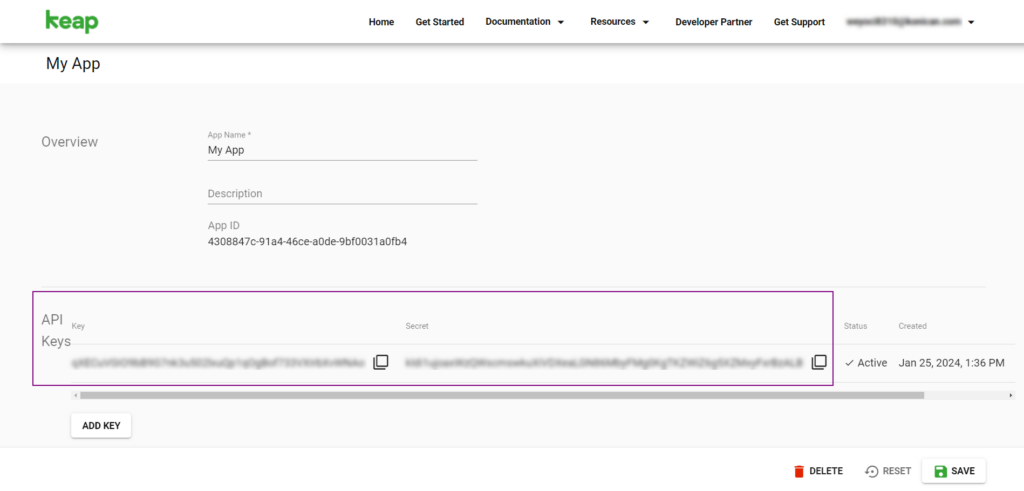Screen dimensions: 1024x491
Task: Edit the App Name field
Action: coord(342,150)
